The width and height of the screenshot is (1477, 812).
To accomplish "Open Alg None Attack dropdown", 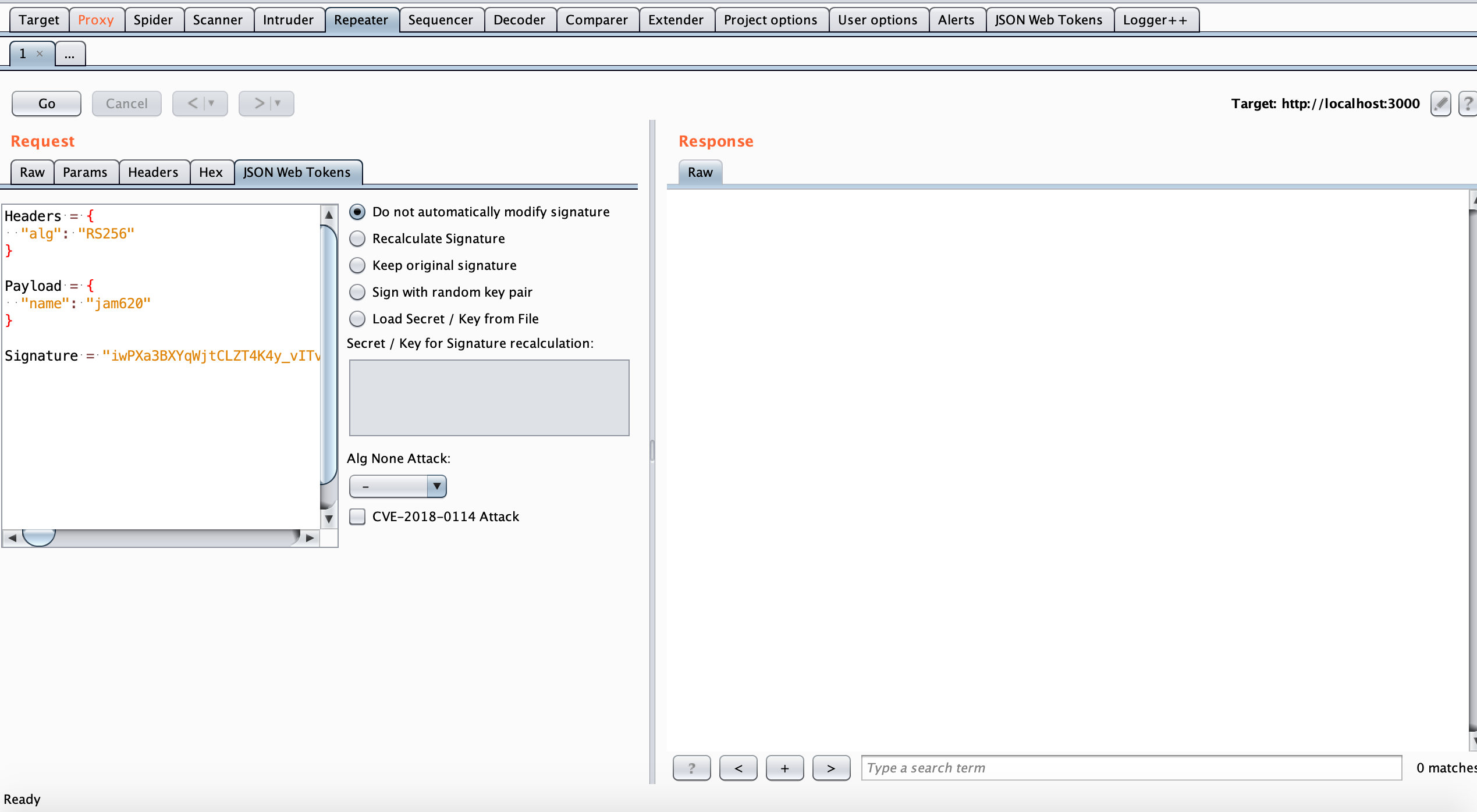I will point(398,486).
